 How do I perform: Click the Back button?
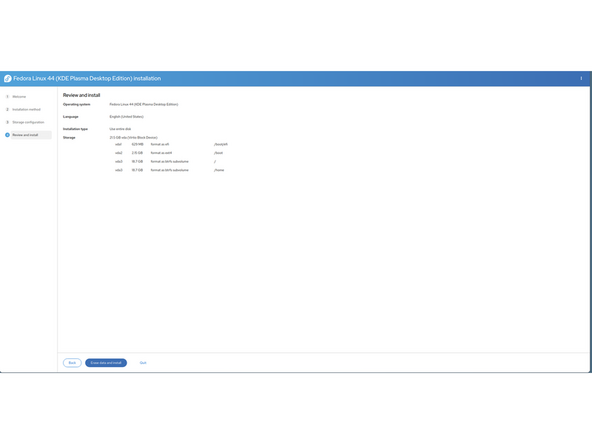[72, 363]
